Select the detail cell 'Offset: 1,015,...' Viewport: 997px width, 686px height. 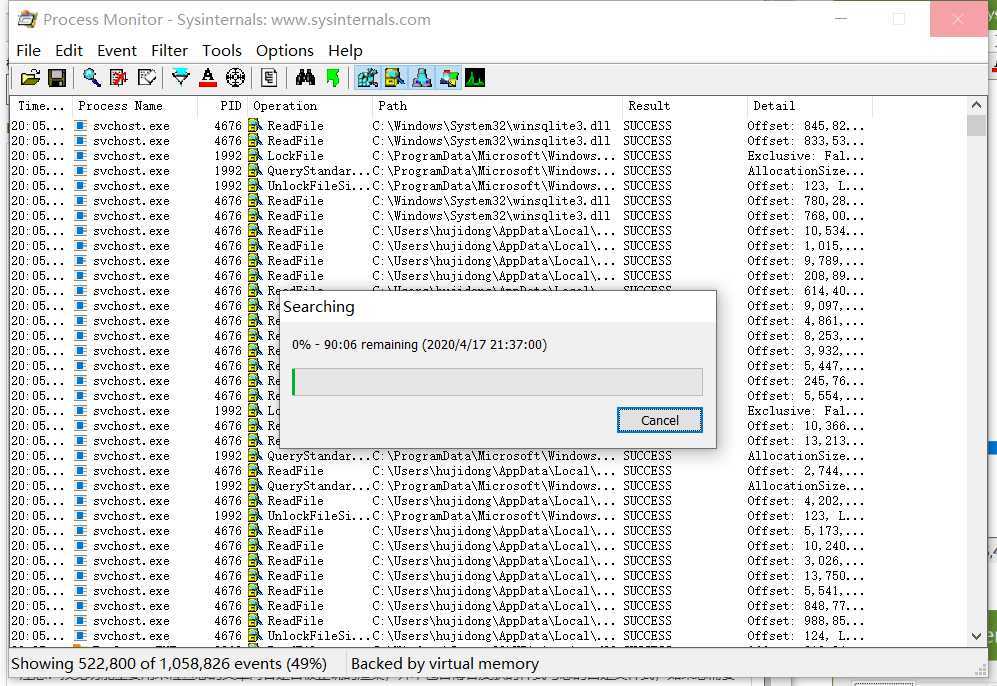[x=806, y=246]
